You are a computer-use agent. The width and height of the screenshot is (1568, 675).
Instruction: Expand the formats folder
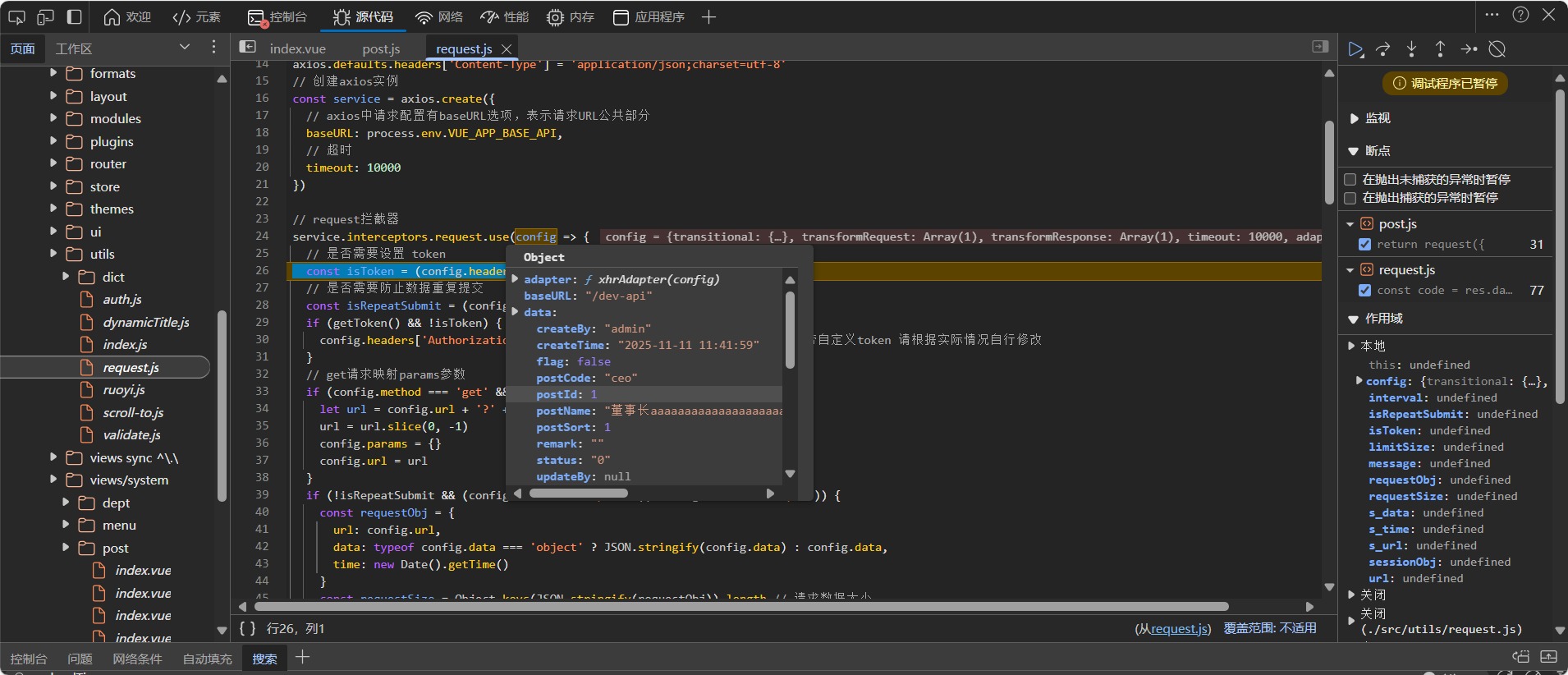point(53,73)
